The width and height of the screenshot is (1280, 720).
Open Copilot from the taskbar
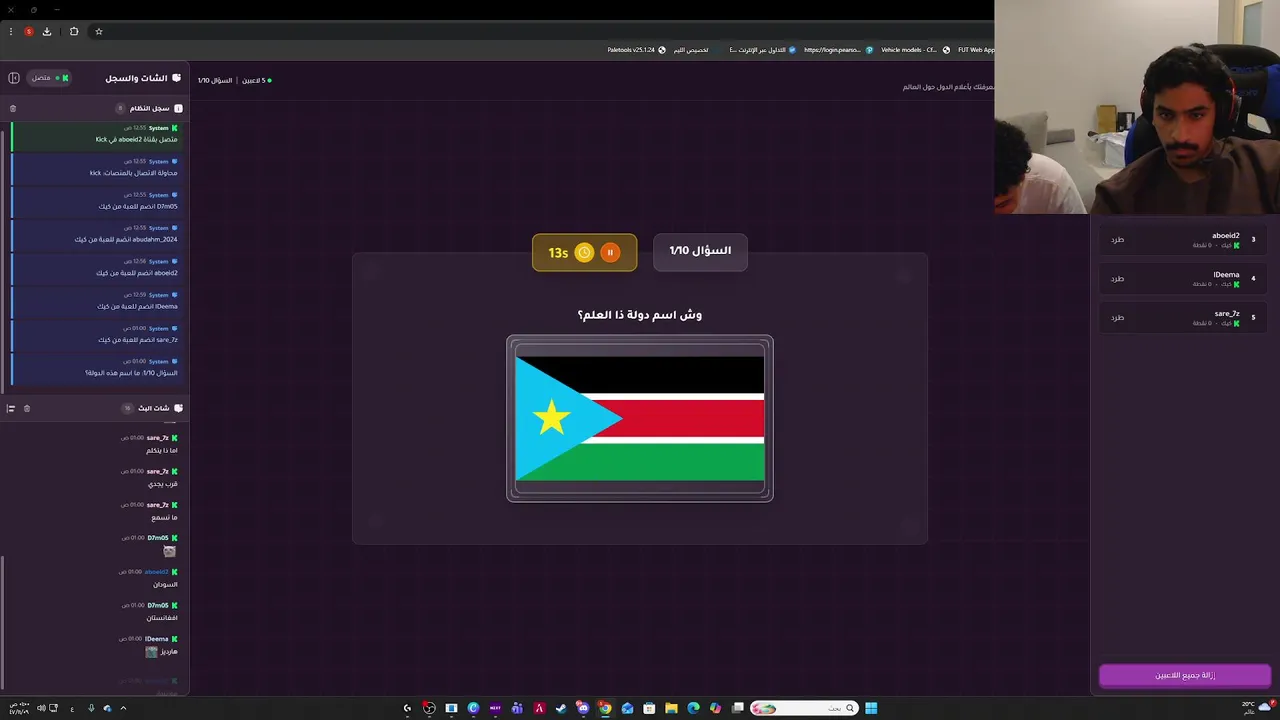tap(715, 708)
